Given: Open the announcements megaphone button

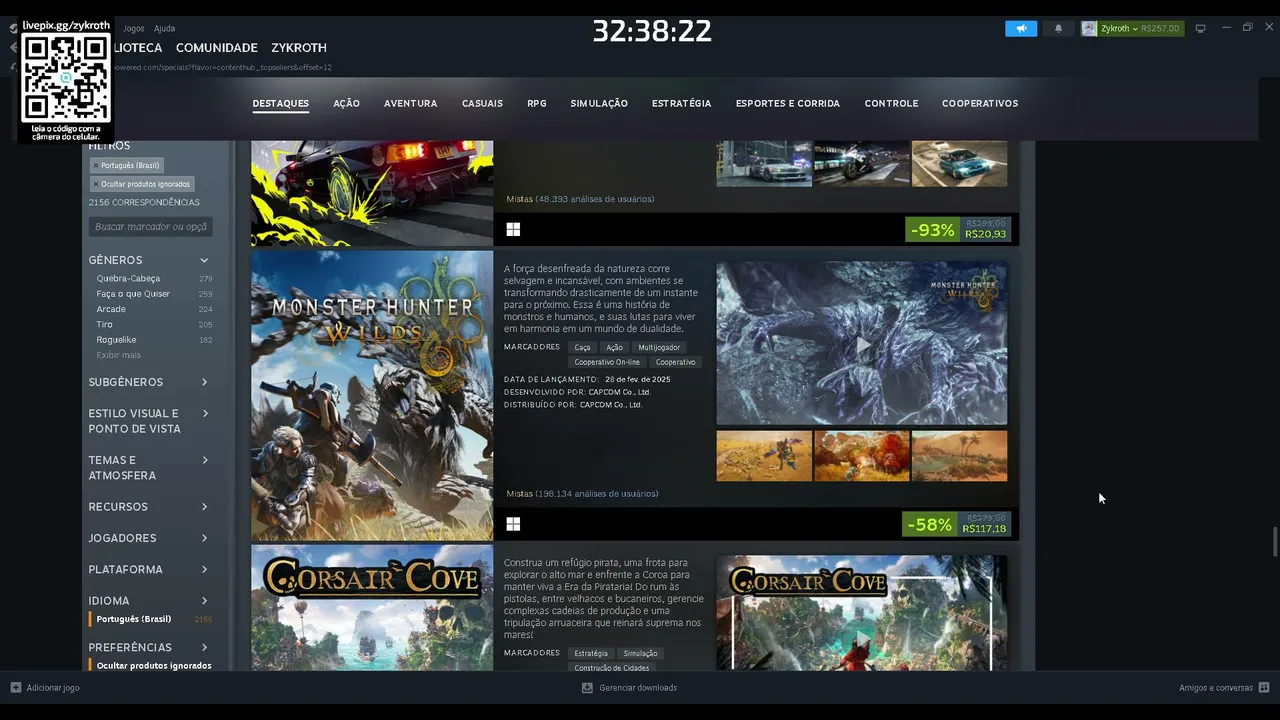Looking at the screenshot, I should (x=1021, y=28).
